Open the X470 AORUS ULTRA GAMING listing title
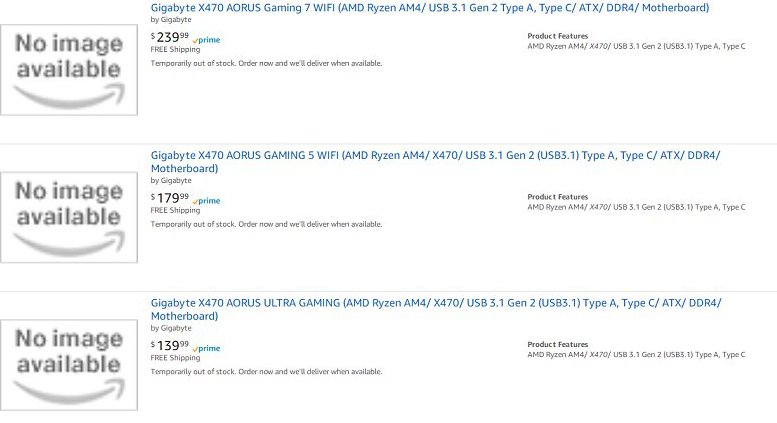Image resolution: width=777 pixels, height=423 pixels. (436, 309)
